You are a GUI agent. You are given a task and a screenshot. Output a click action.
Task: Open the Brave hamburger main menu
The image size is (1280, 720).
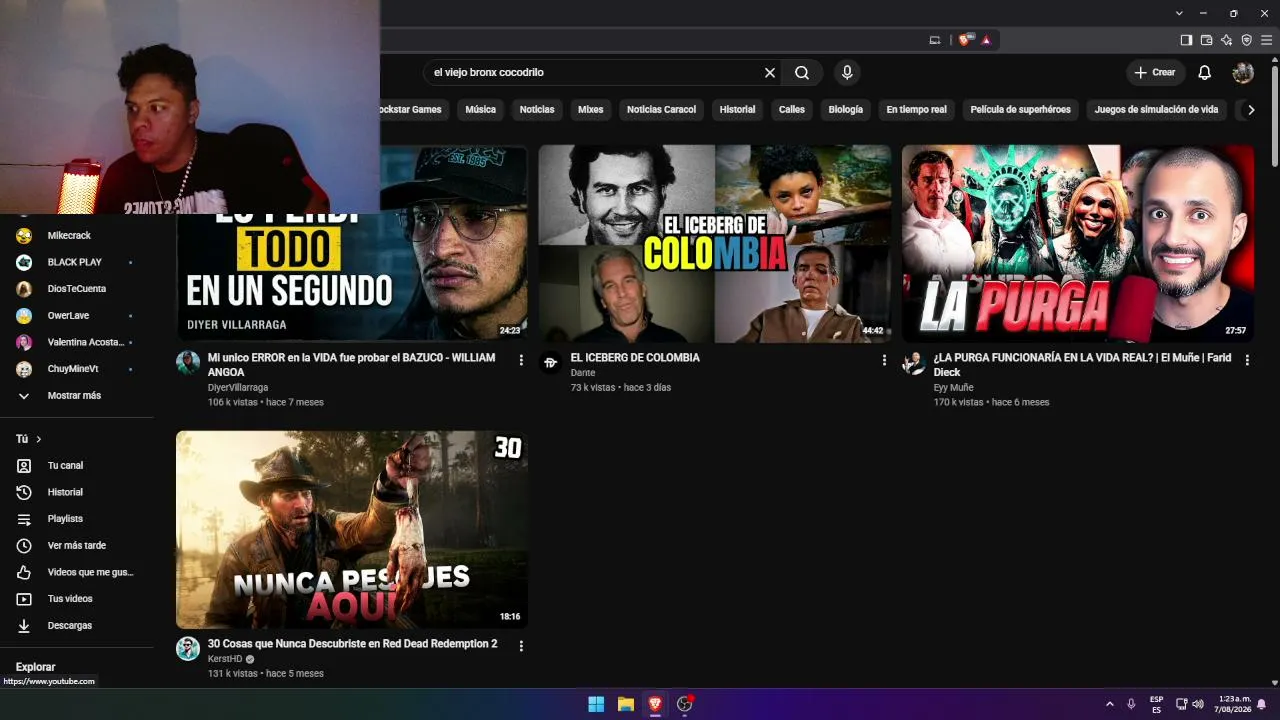pyautogui.click(x=1267, y=40)
